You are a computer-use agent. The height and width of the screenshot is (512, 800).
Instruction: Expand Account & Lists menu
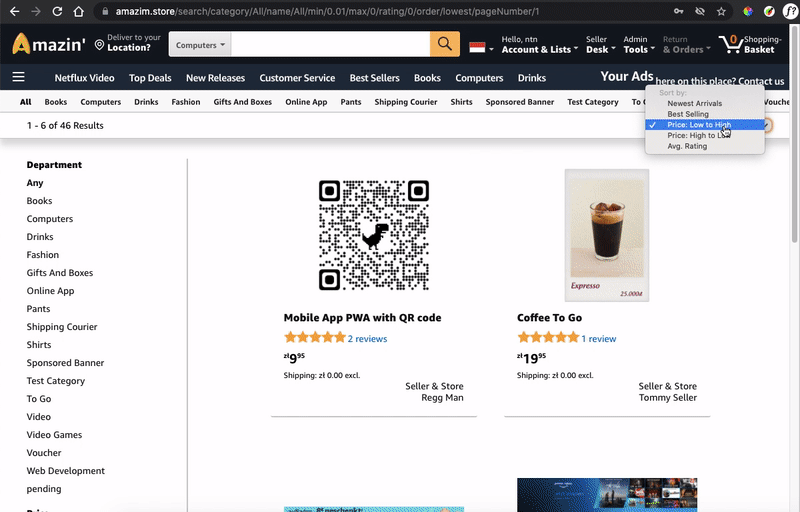[540, 44]
